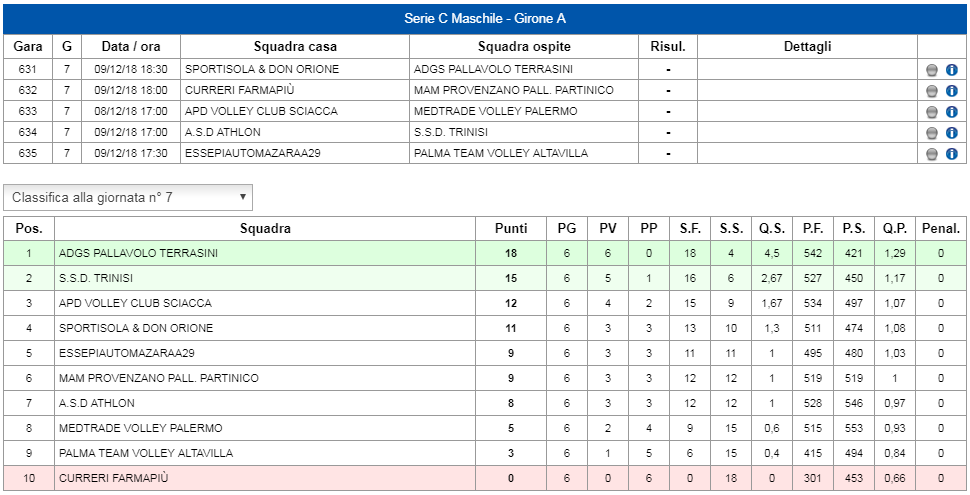Open info icon for match 634
The image size is (970, 495).
[951, 133]
